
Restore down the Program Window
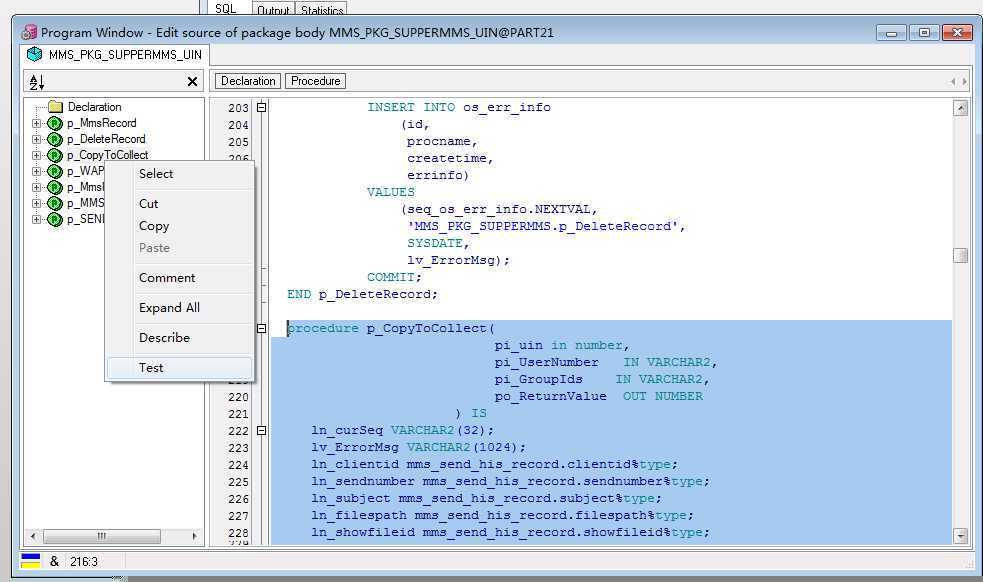tap(924, 33)
